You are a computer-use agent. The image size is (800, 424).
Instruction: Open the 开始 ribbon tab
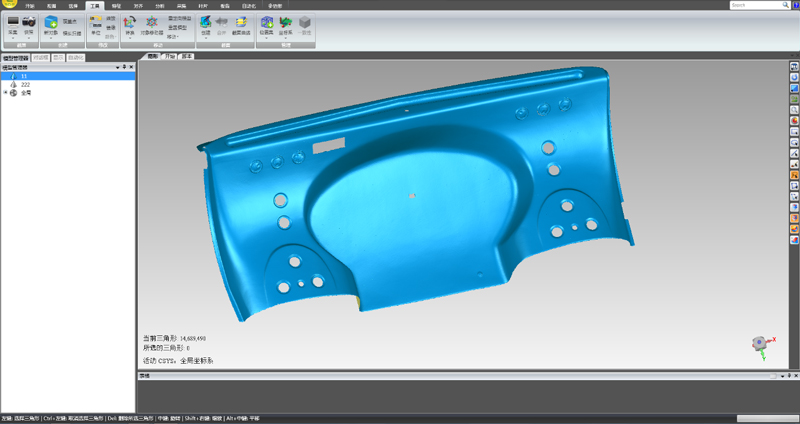(30, 5)
